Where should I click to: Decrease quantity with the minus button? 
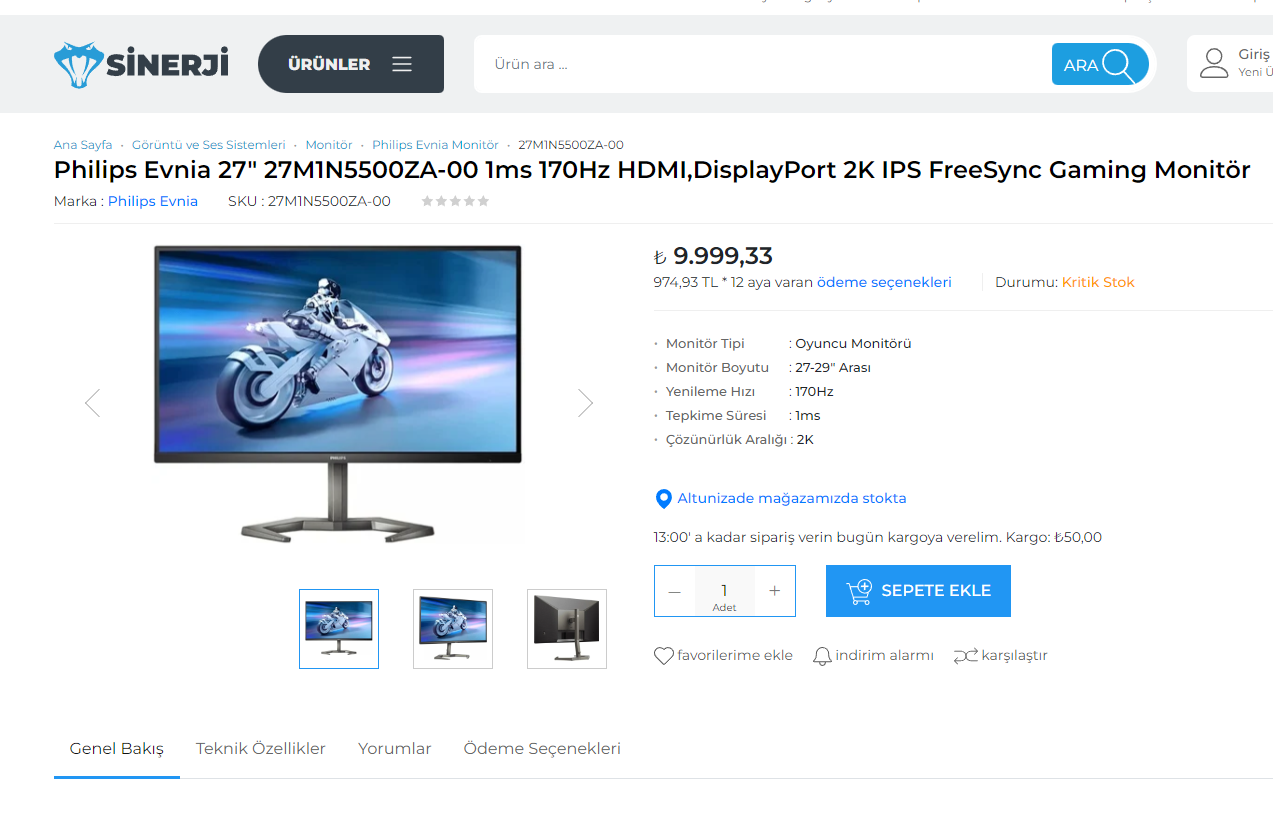click(675, 591)
